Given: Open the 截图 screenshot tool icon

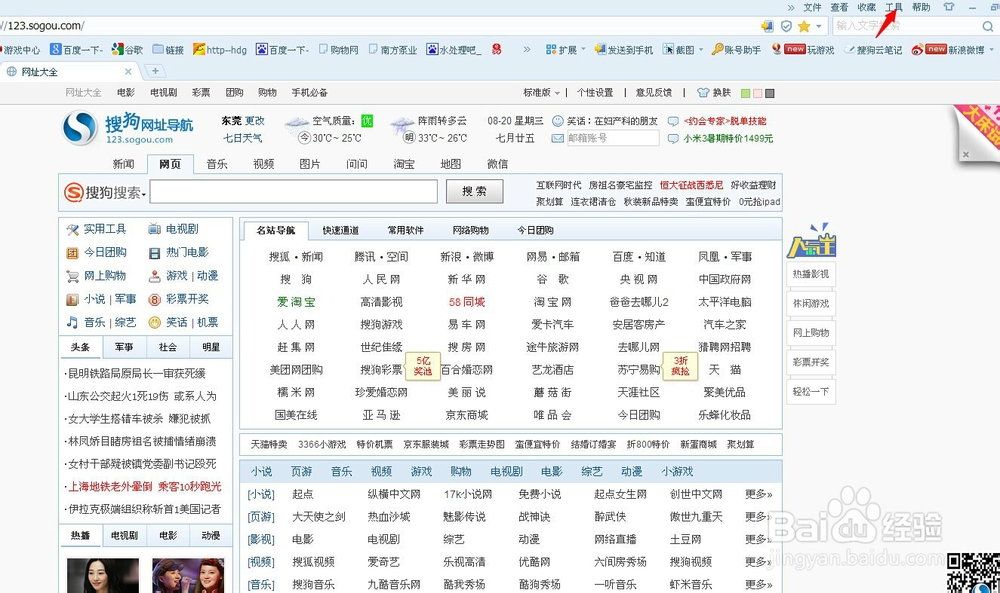Looking at the screenshot, I should pyautogui.click(x=666, y=47).
